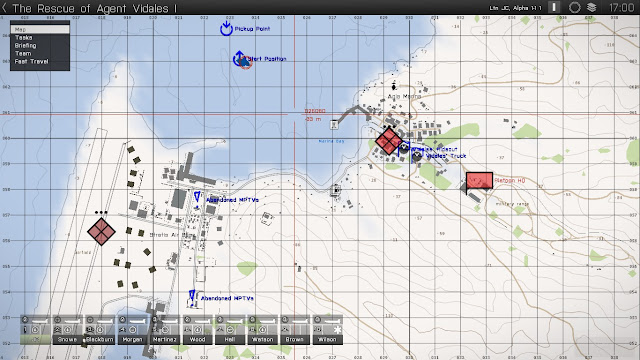
Task: Go back using the arrow beside mission title
Action: click(4, 7)
